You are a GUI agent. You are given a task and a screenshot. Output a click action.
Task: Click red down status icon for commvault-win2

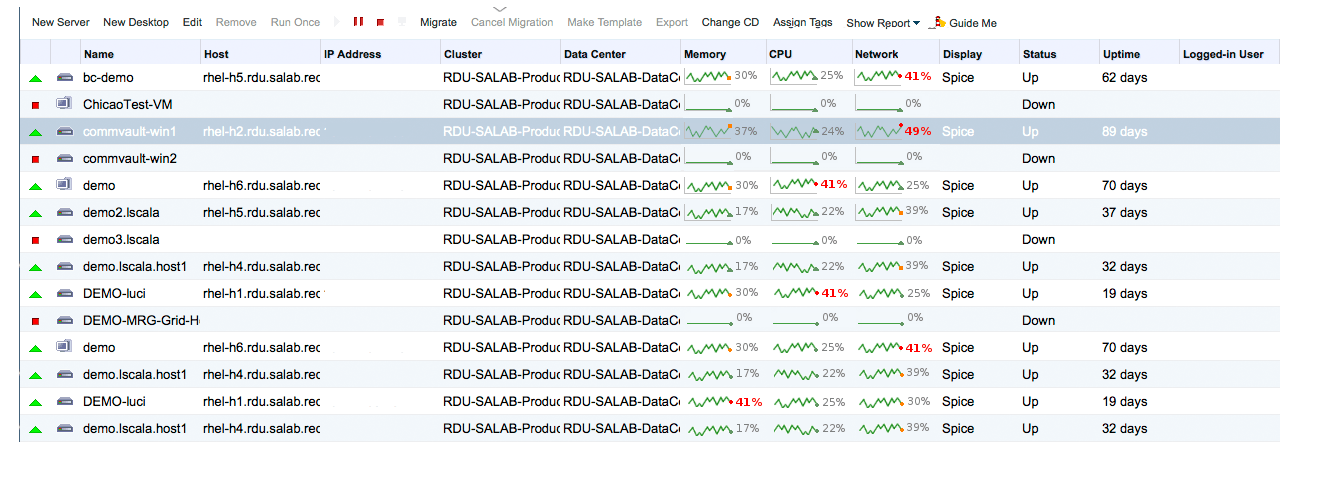point(36,159)
